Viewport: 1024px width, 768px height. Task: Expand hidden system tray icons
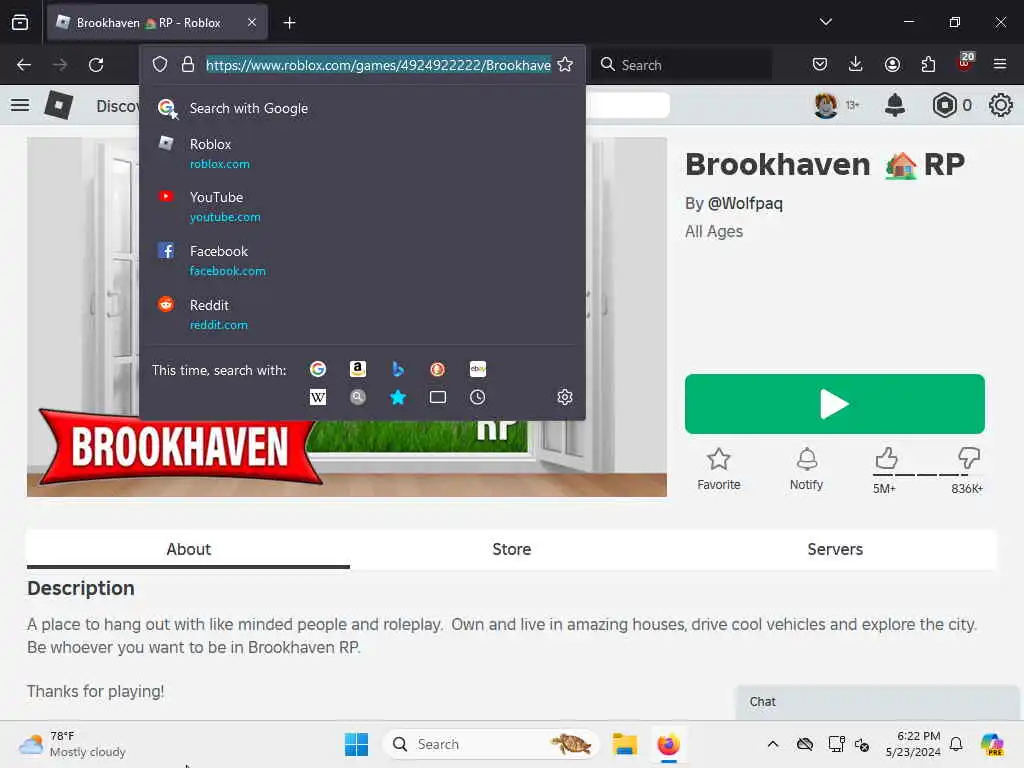point(773,744)
